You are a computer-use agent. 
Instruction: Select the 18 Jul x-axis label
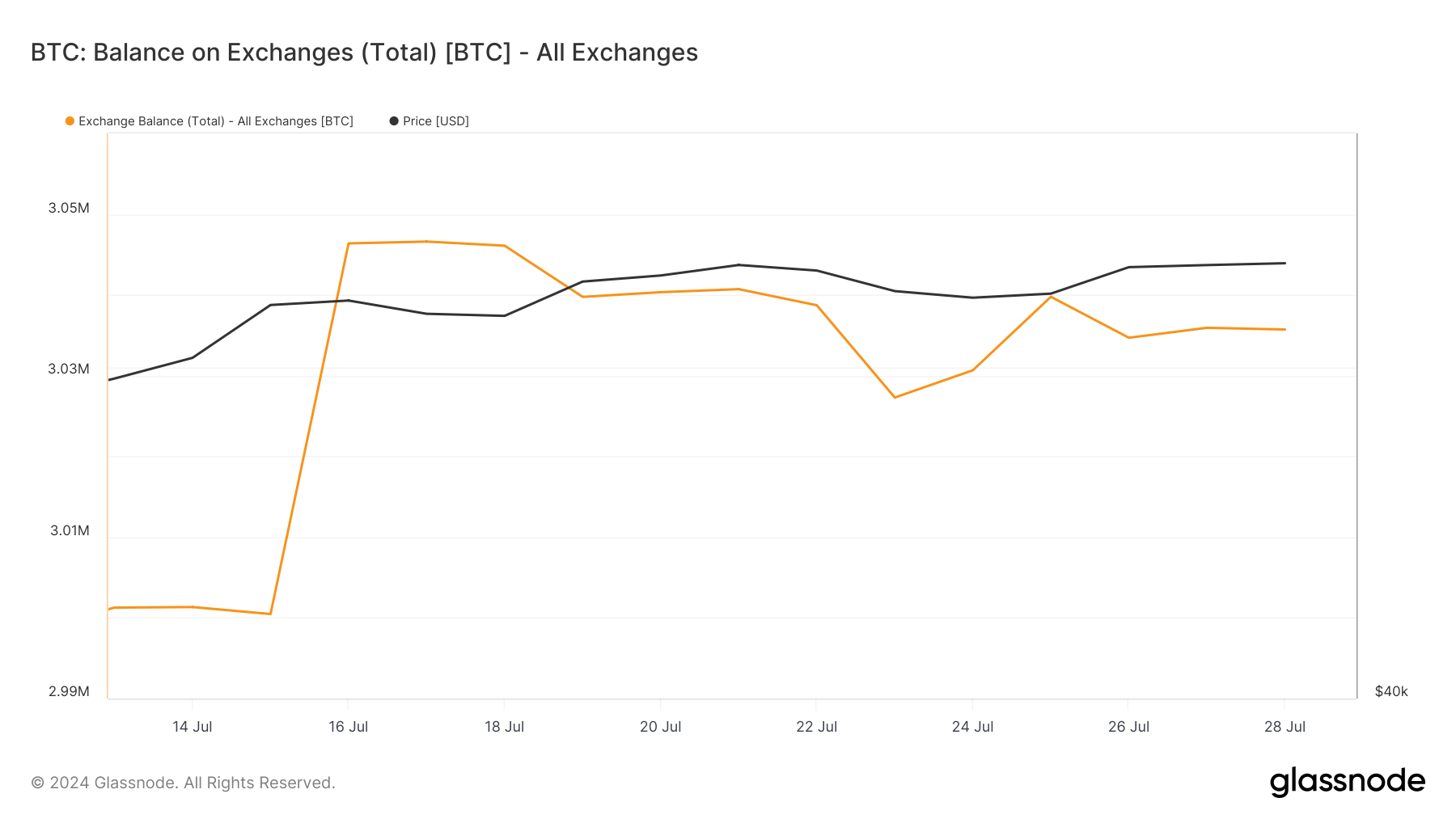point(504,727)
